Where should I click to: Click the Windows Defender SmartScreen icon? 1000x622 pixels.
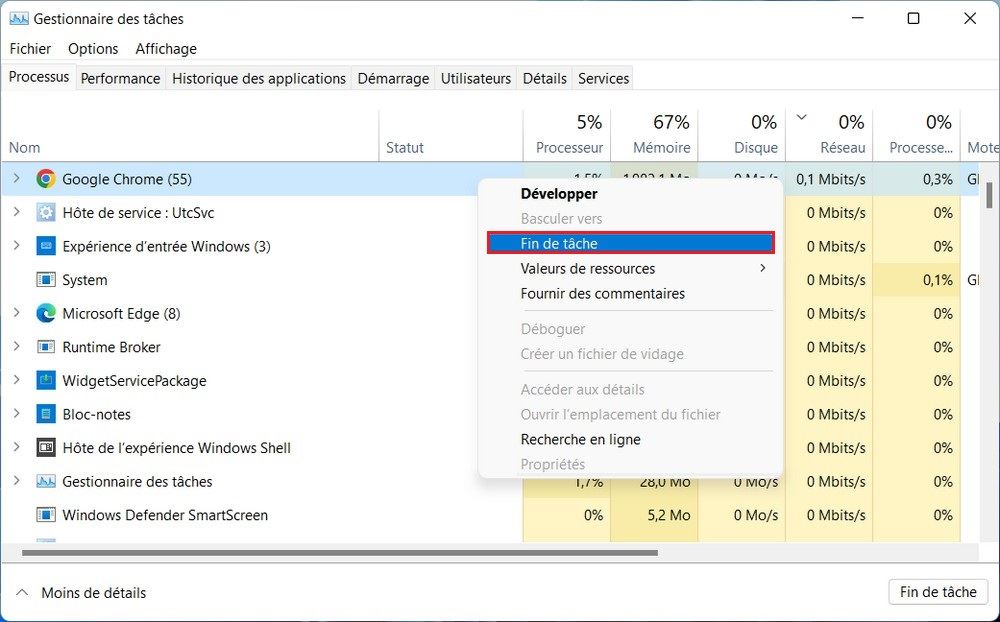(x=45, y=515)
